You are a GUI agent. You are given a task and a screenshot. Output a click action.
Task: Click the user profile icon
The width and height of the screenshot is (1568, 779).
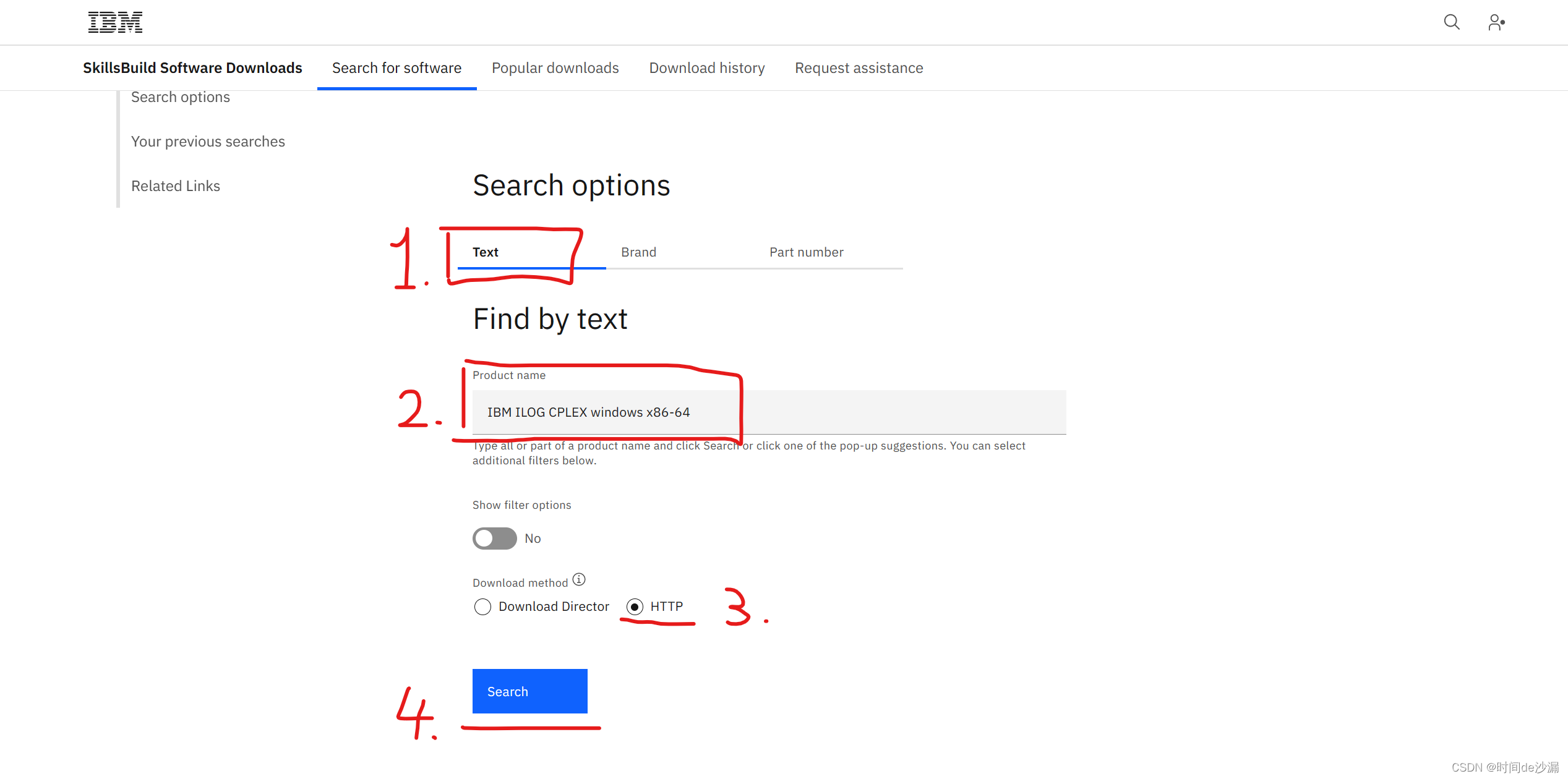coord(1497,22)
